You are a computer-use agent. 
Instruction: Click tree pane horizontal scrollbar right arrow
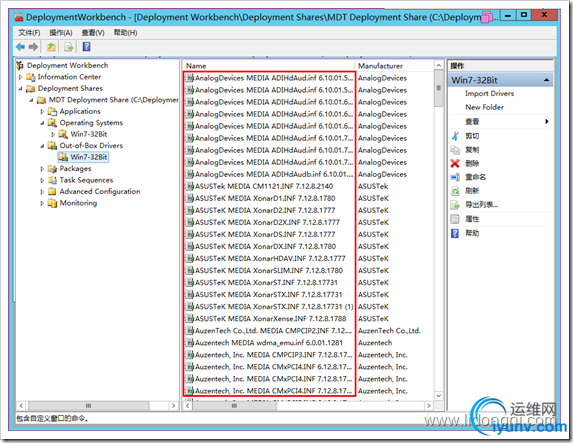point(173,406)
